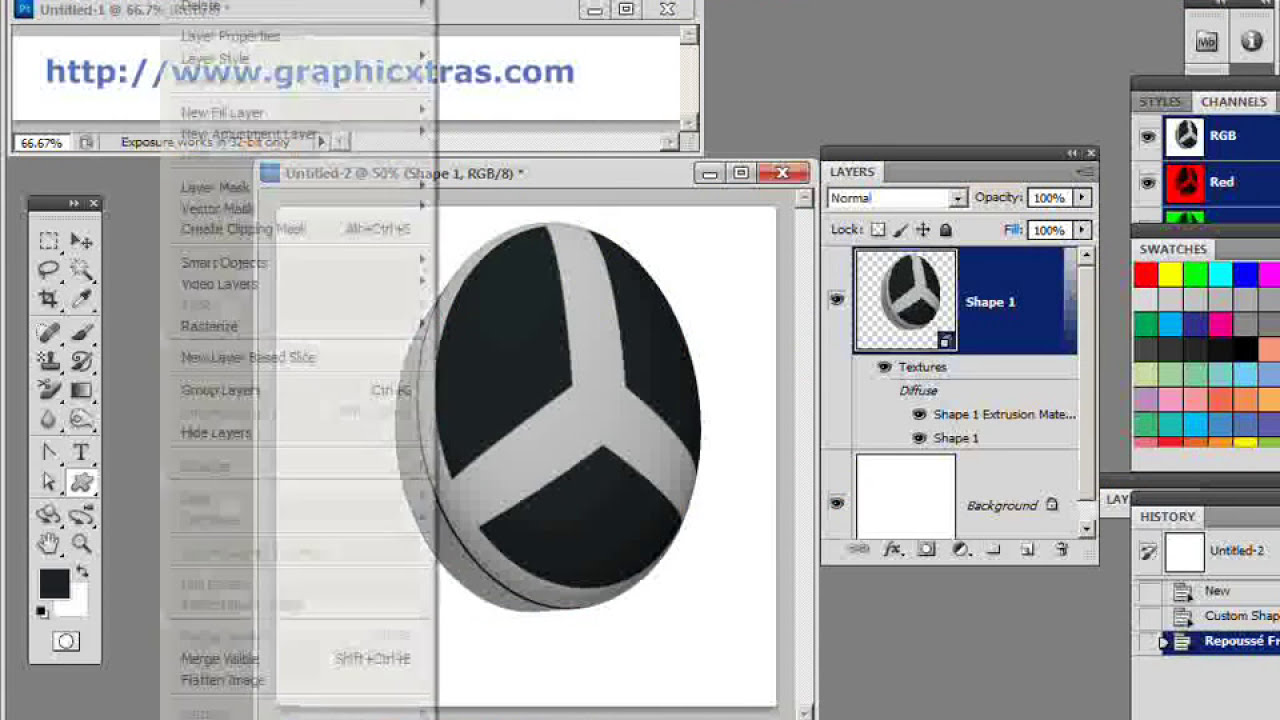Image resolution: width=1280 pixels, height=720 pixels.
Task: Hide the Shape 1 layer
Action: pyautogui.click(x=837, y=299)
